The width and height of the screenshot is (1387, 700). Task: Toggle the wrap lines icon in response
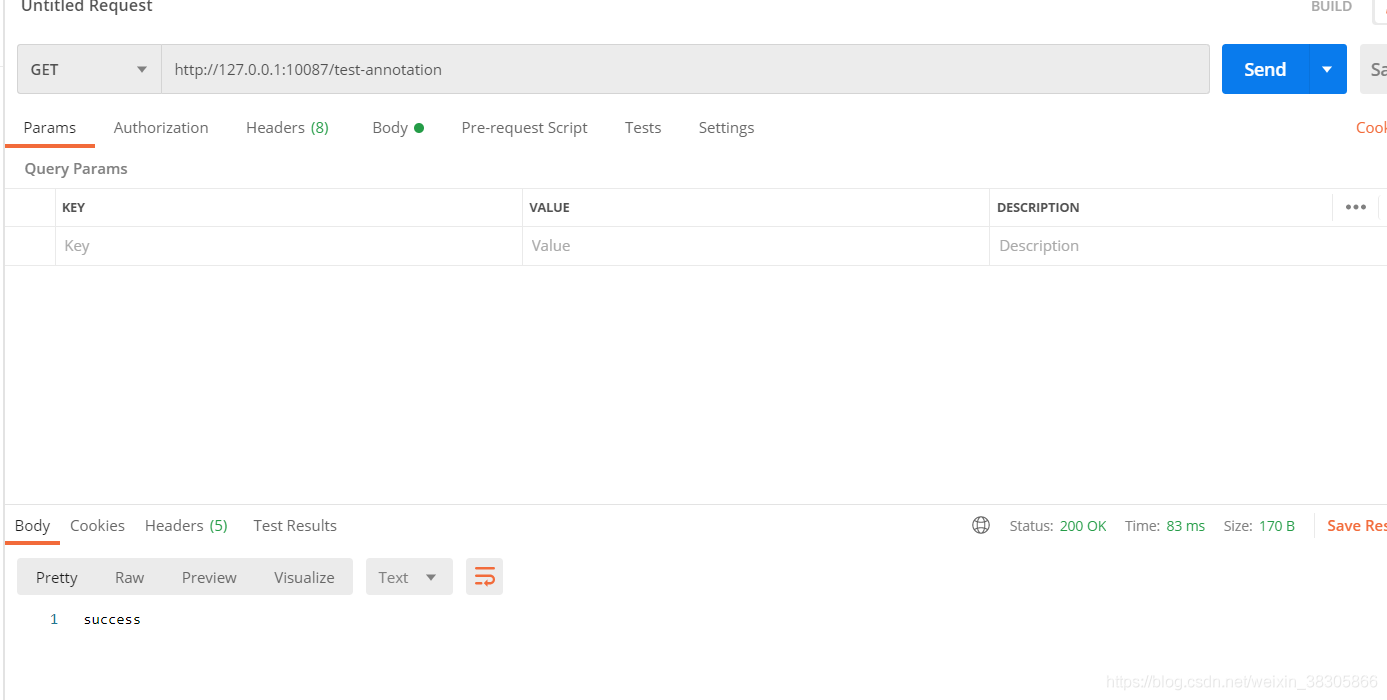tap(485, 577)
